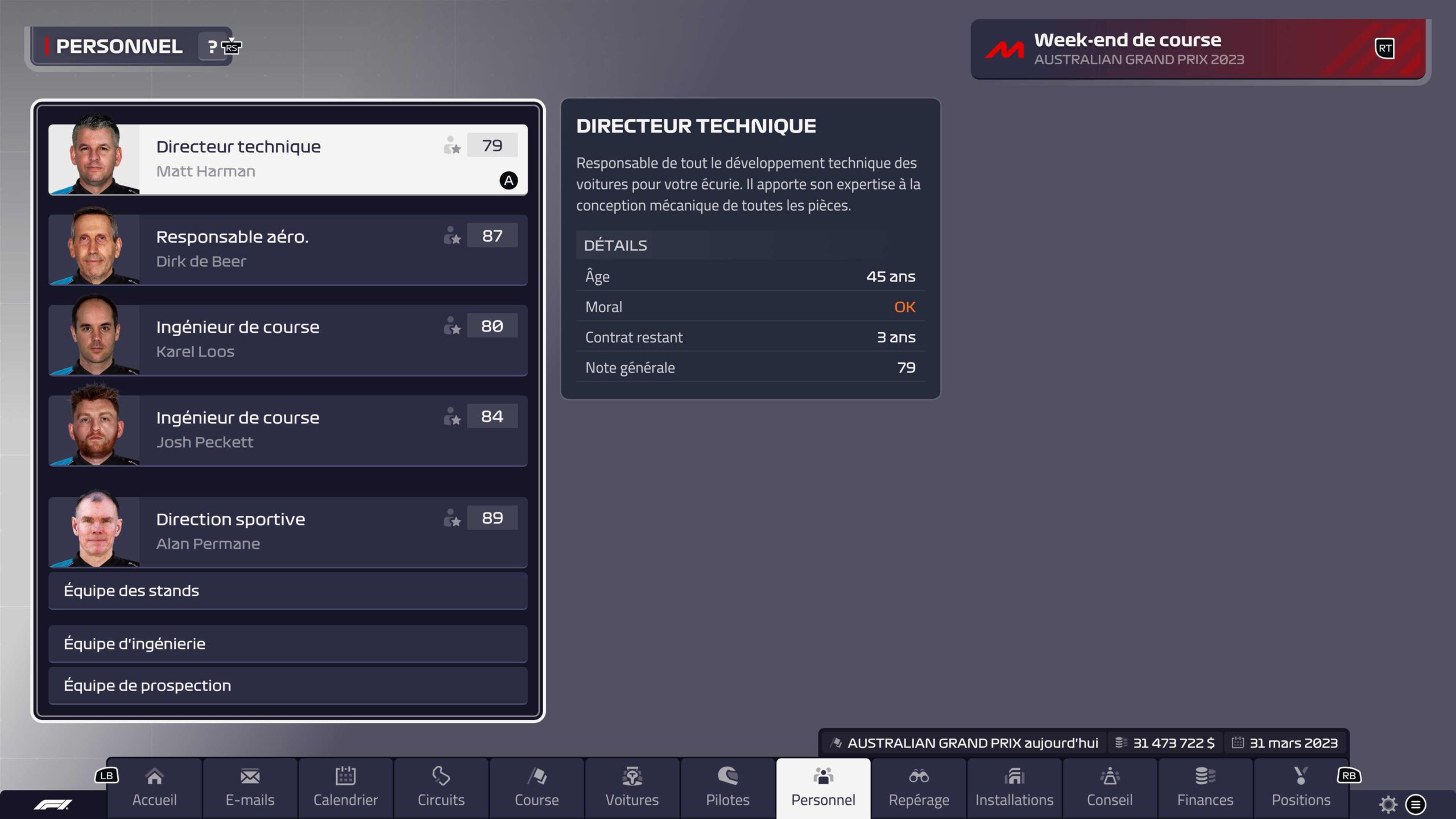The height and width of the screenshot is (819, 1456).
Task: Switch to the Course tab
Action: pyautogui.click(x=537, y=788)
